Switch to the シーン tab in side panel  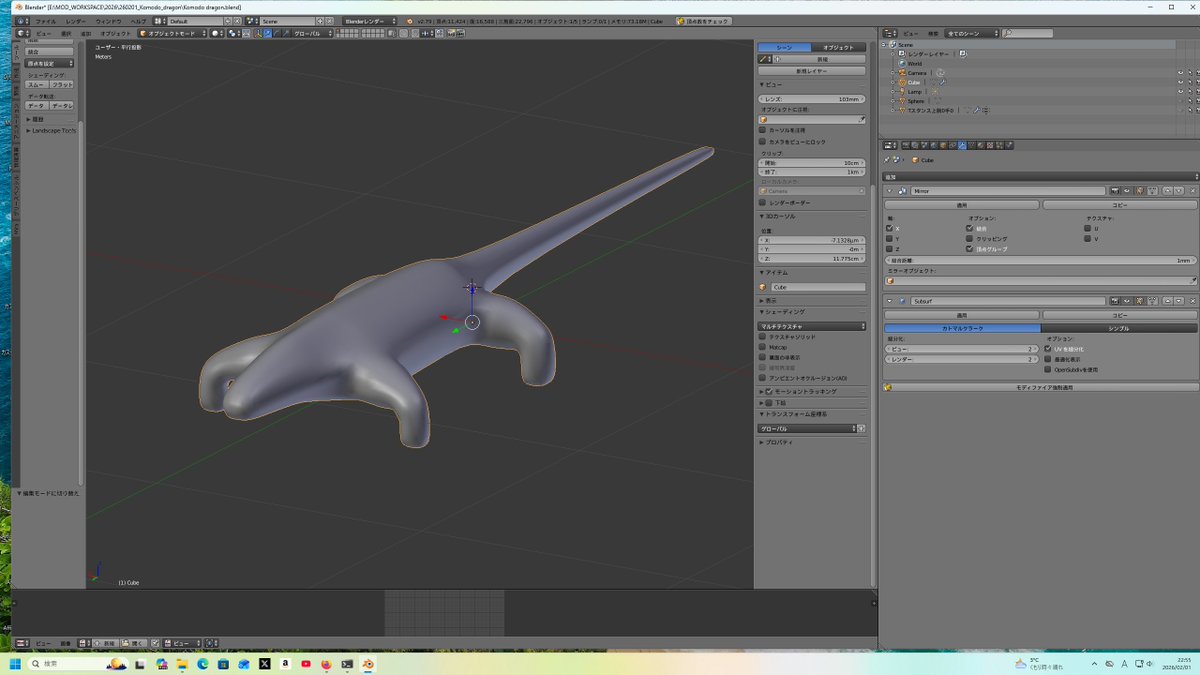click(784, 47)
